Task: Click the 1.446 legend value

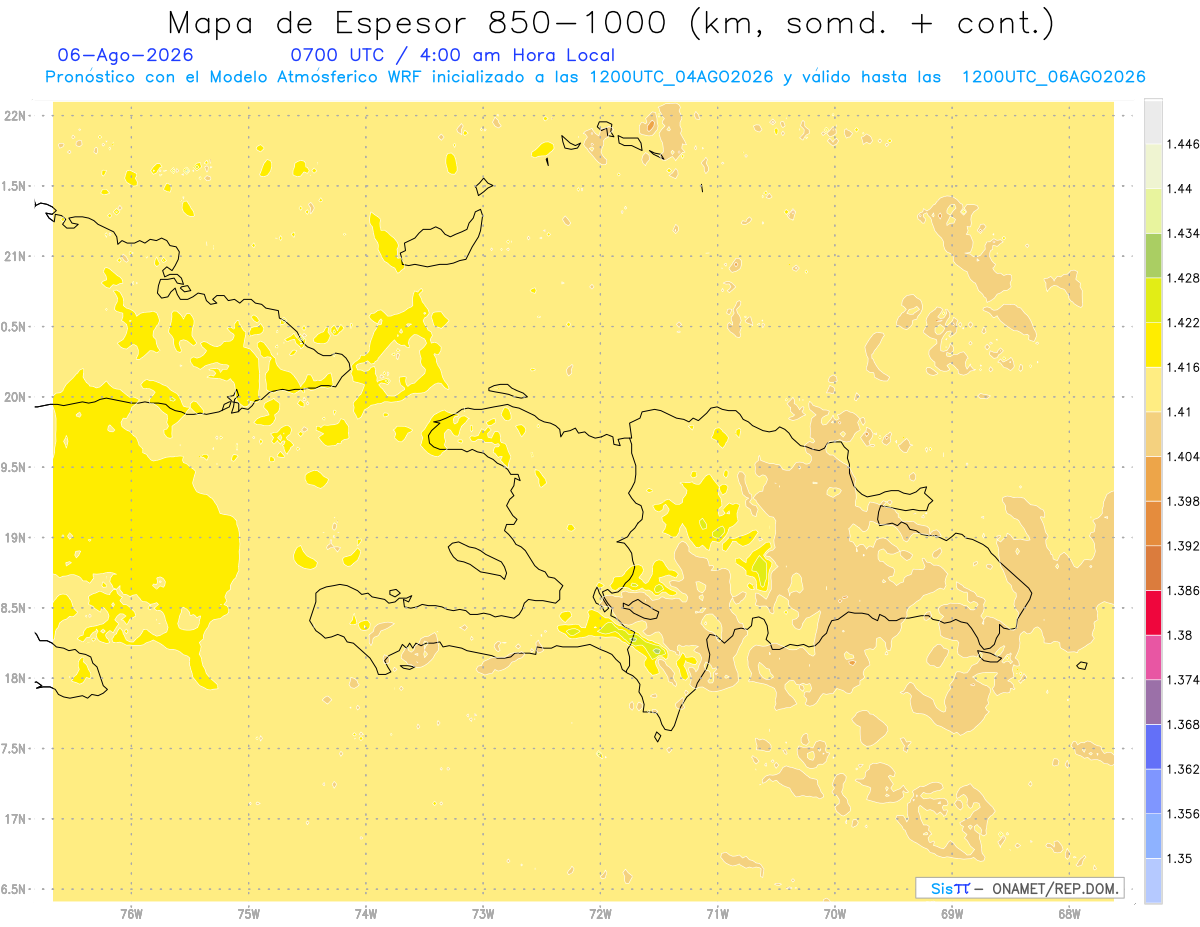Action: point(1183,144)
